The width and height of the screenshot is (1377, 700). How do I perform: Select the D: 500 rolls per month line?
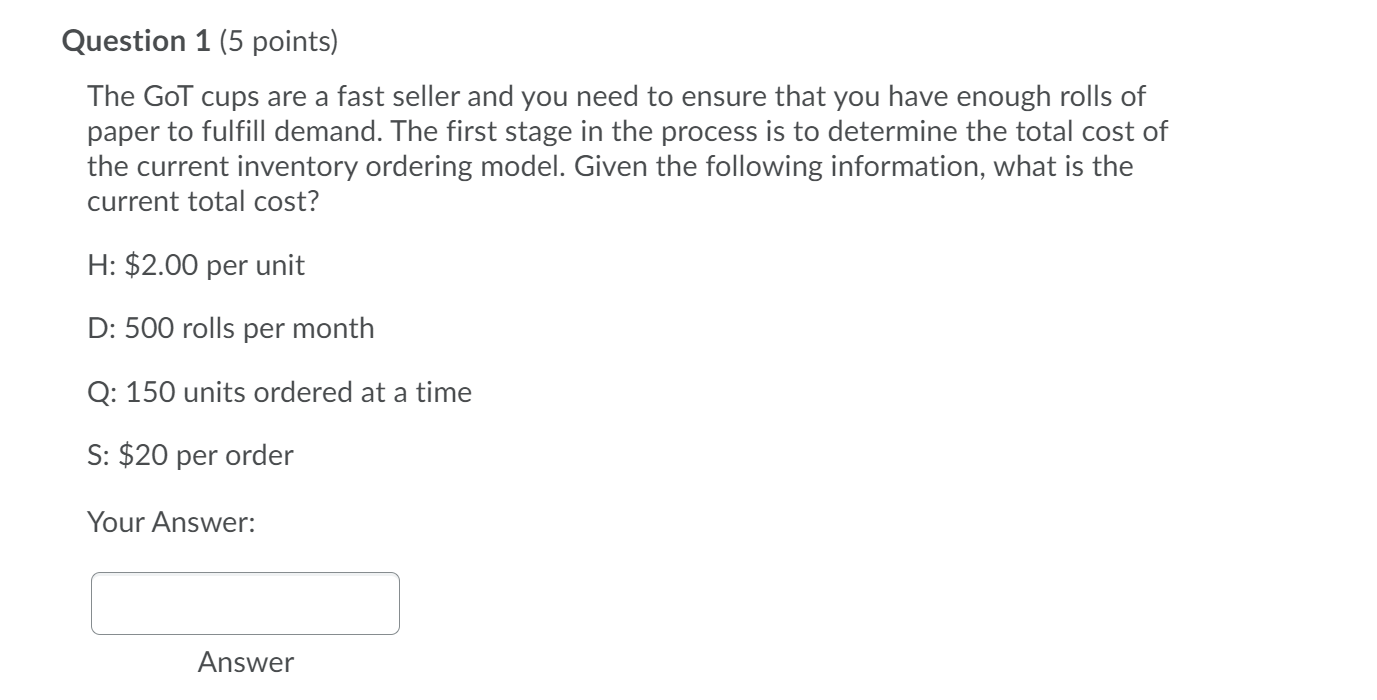231,328
